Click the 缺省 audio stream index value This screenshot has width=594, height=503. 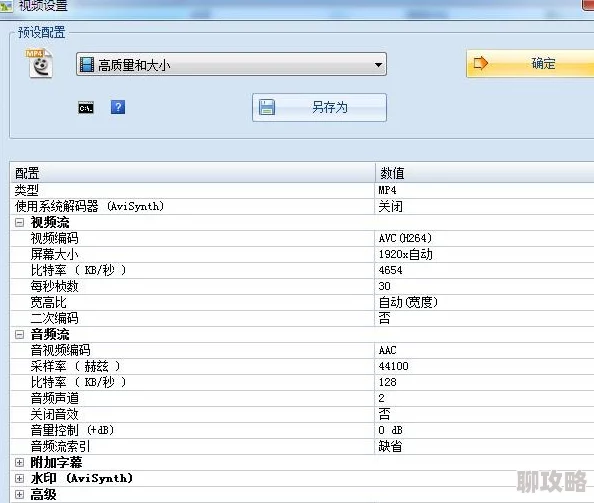click(390, 447)
